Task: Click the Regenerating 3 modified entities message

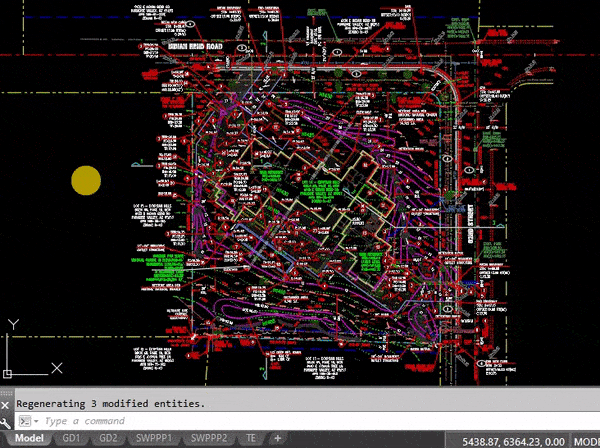Action: [x=111, y=404]
